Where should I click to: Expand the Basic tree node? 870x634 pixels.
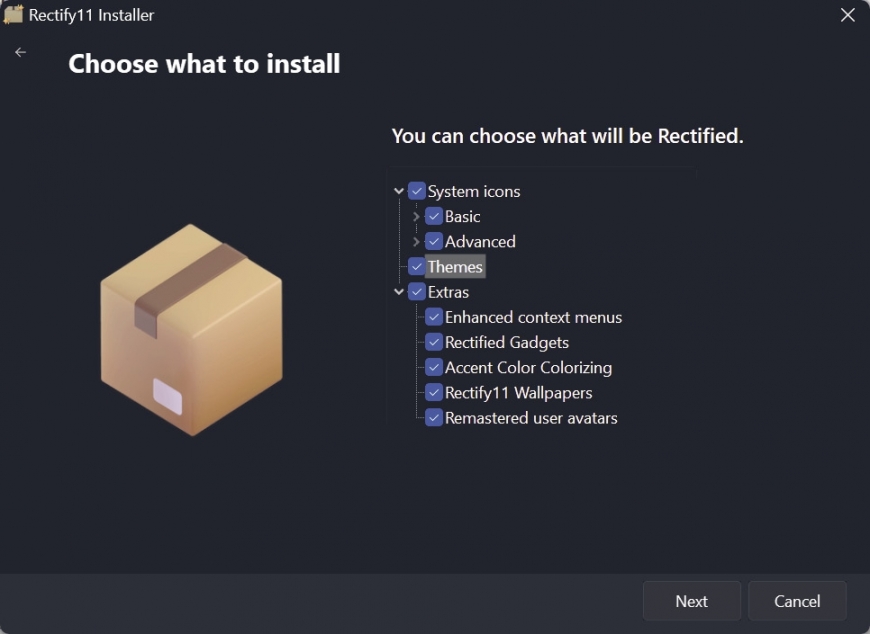(416, 216)
